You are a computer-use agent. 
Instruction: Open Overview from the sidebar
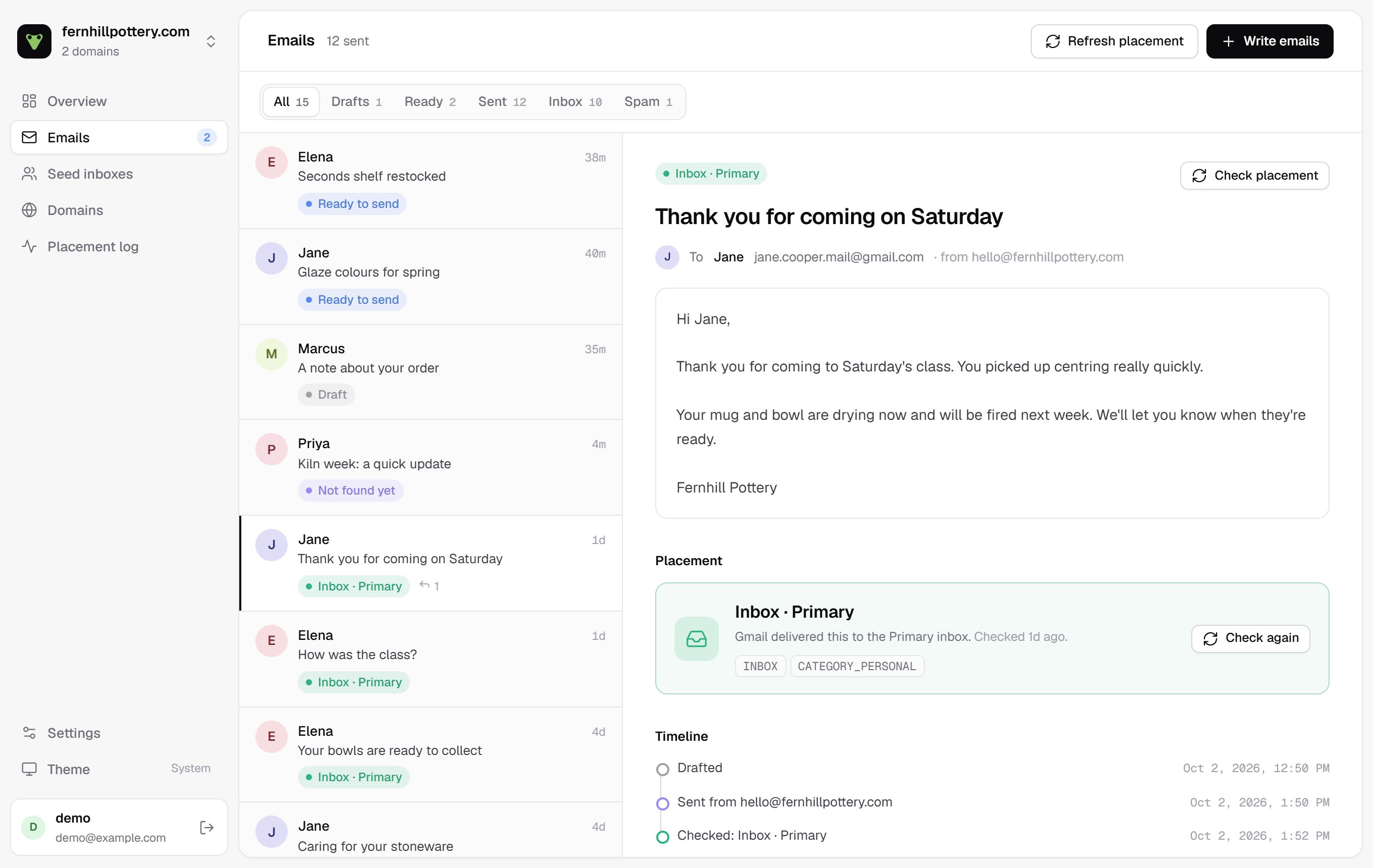(119, 101)
